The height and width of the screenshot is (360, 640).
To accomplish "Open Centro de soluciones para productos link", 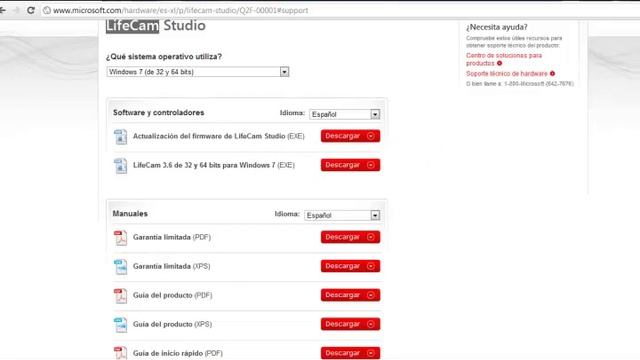I will click(504, 59).
